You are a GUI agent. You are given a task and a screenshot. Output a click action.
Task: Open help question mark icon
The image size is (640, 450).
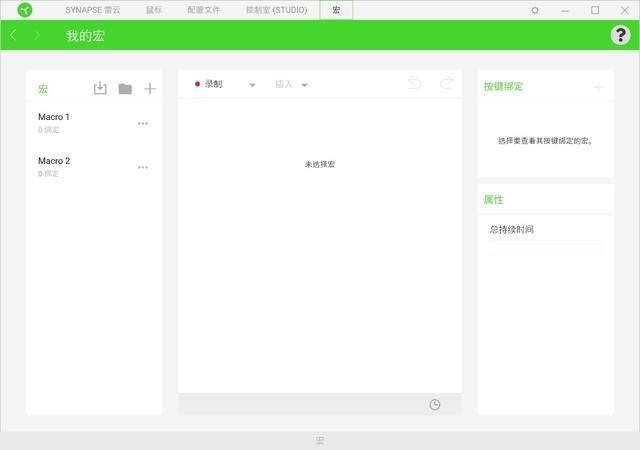620,35
